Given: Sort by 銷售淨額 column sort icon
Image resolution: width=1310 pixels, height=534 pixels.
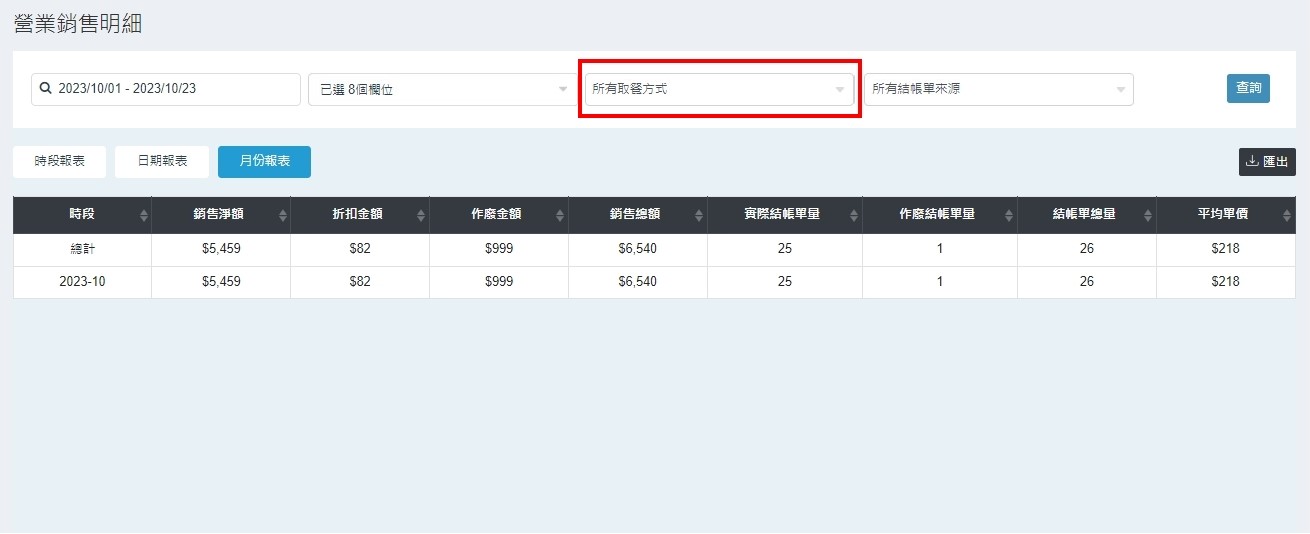Looking at the screenshot, I should [283, 216].
